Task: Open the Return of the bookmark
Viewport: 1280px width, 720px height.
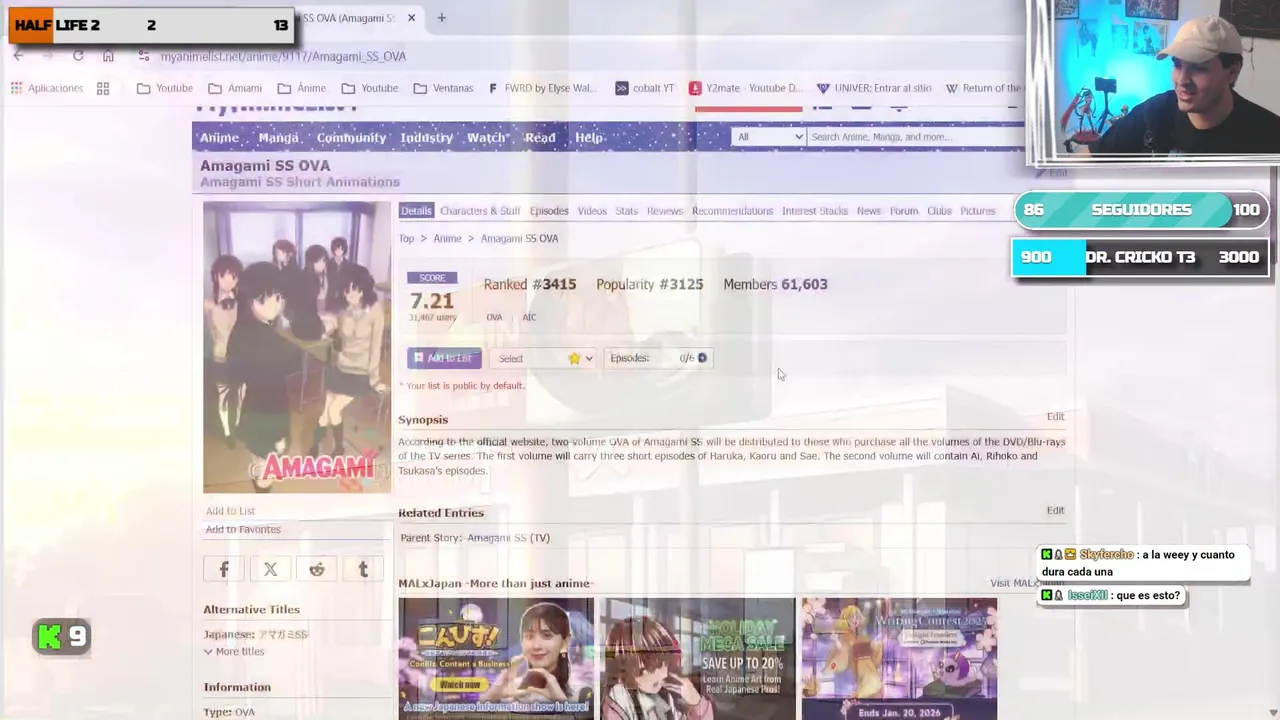Action: (x=984, y=88)
